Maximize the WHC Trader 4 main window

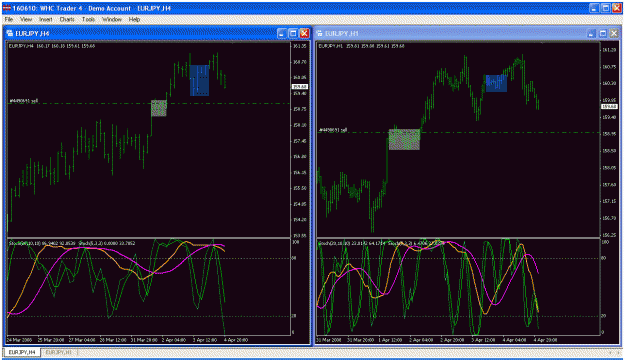(x=605, y=8)
